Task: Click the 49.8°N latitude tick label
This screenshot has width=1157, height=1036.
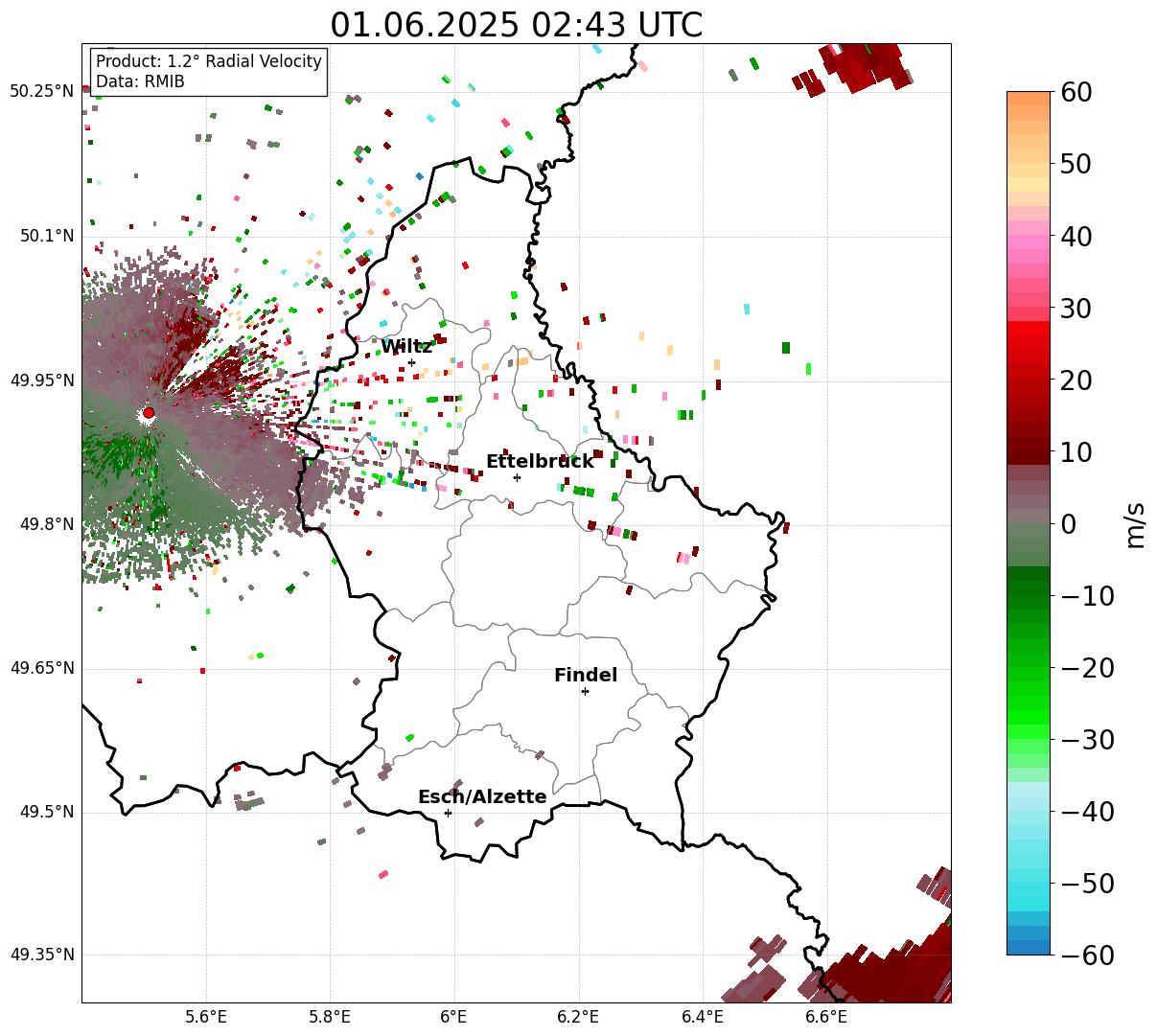Action: 46,524
